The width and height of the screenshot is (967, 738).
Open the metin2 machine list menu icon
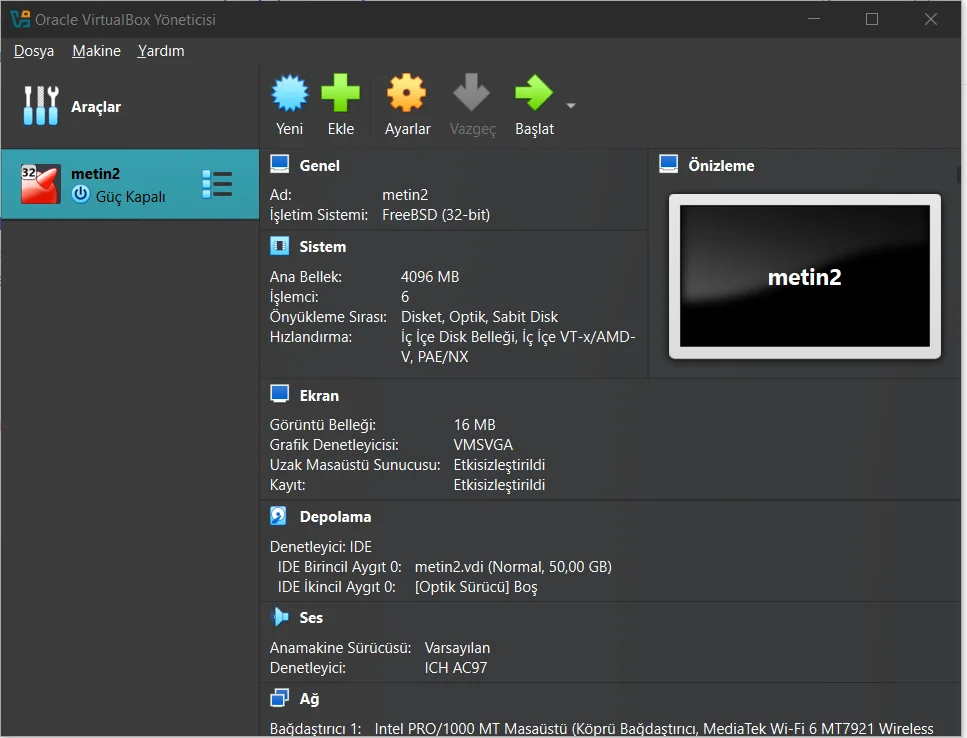(x=217, y=184)
